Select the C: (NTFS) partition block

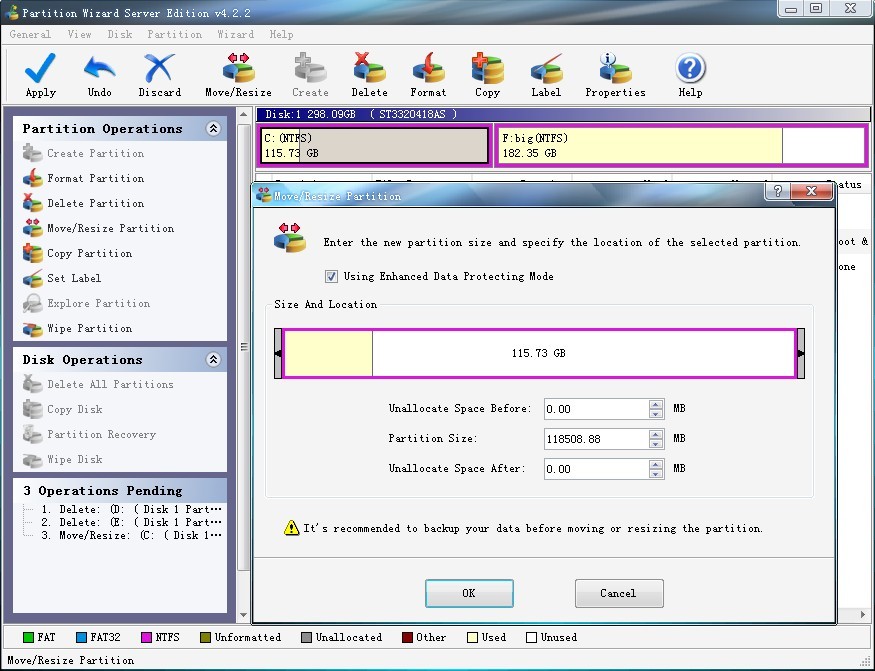pyautogui.click(x=374, y=146)
